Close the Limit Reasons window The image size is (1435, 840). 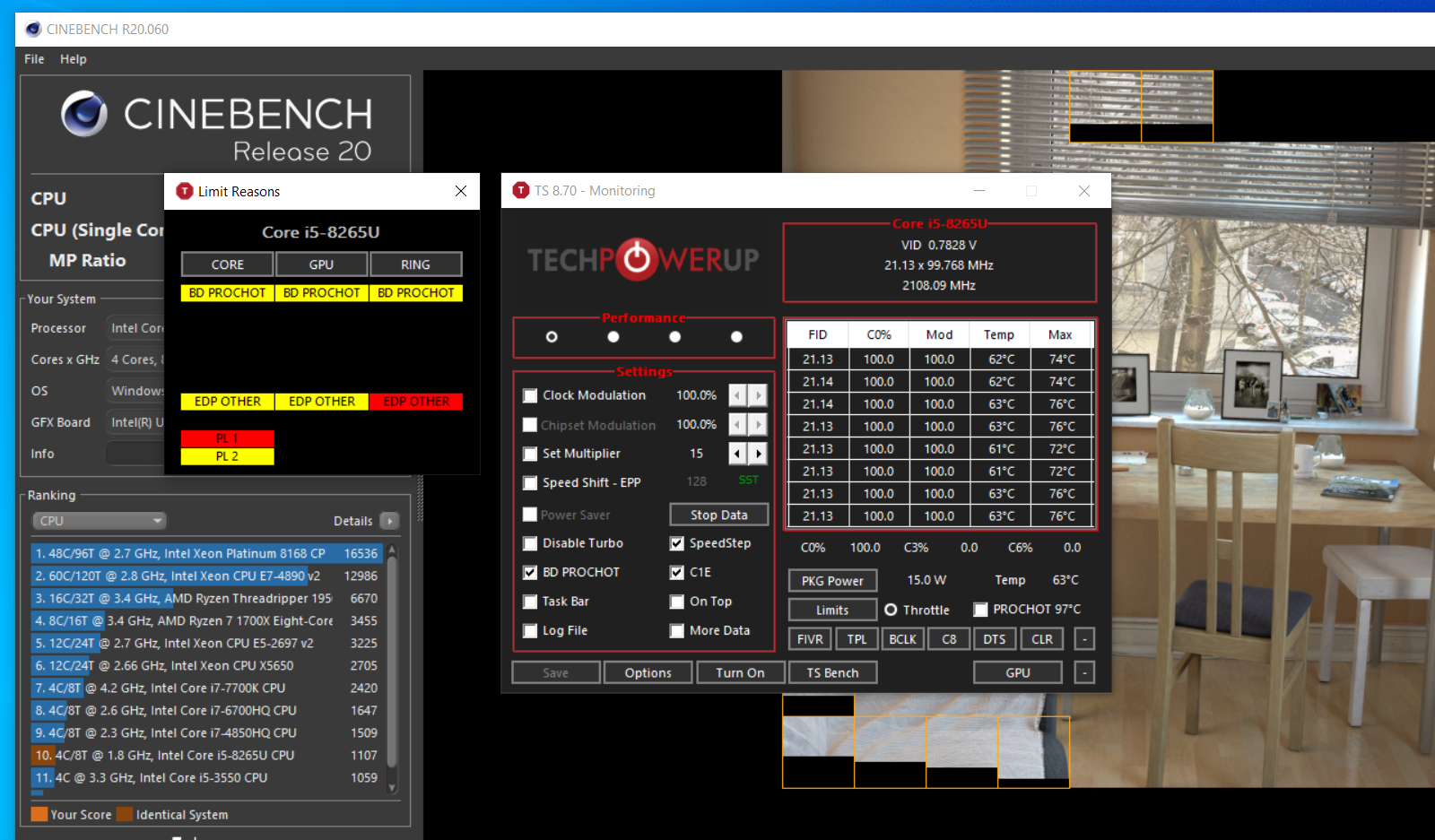pos(461,191)
